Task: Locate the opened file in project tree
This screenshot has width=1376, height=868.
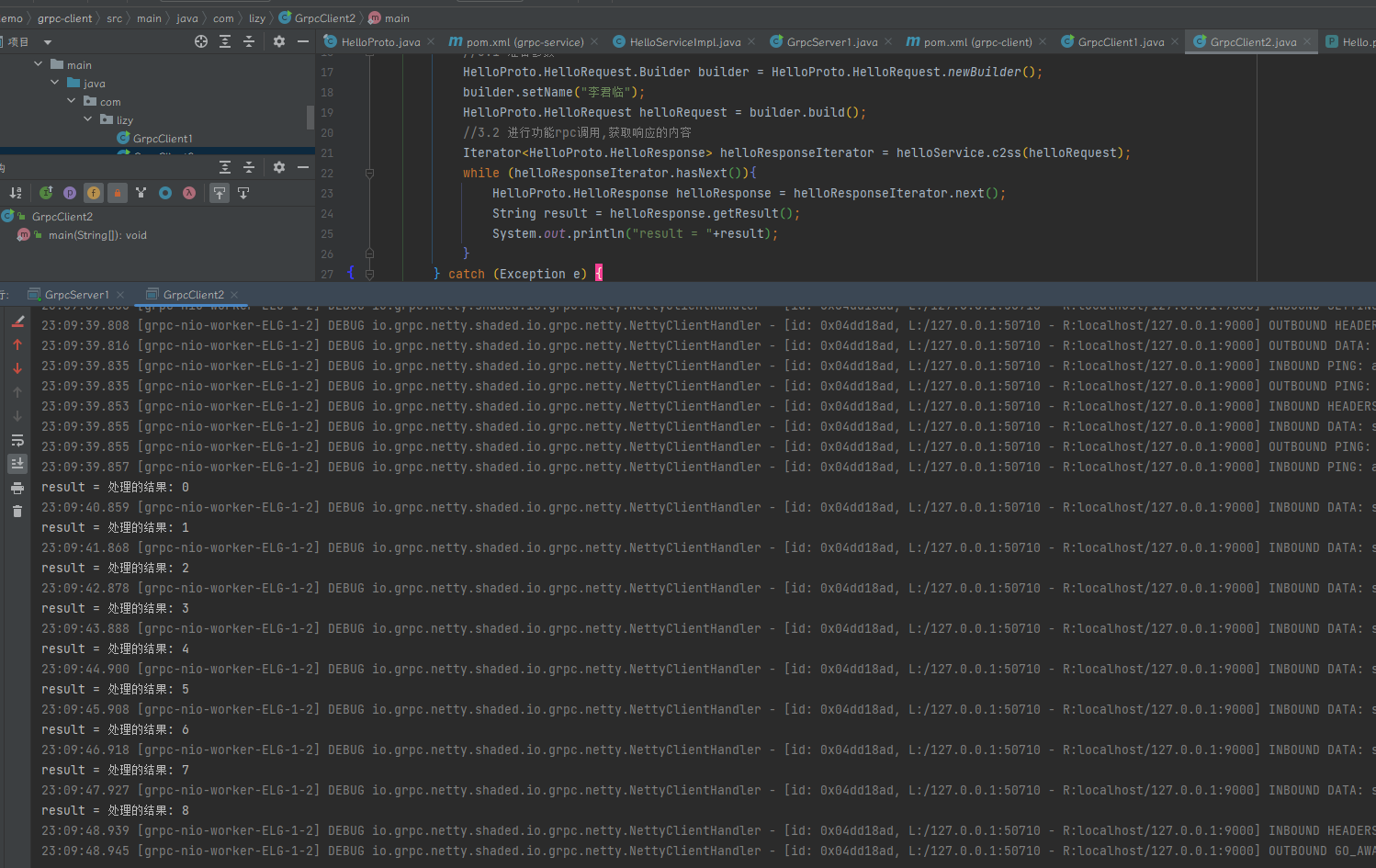Action: tap(201, 41)
